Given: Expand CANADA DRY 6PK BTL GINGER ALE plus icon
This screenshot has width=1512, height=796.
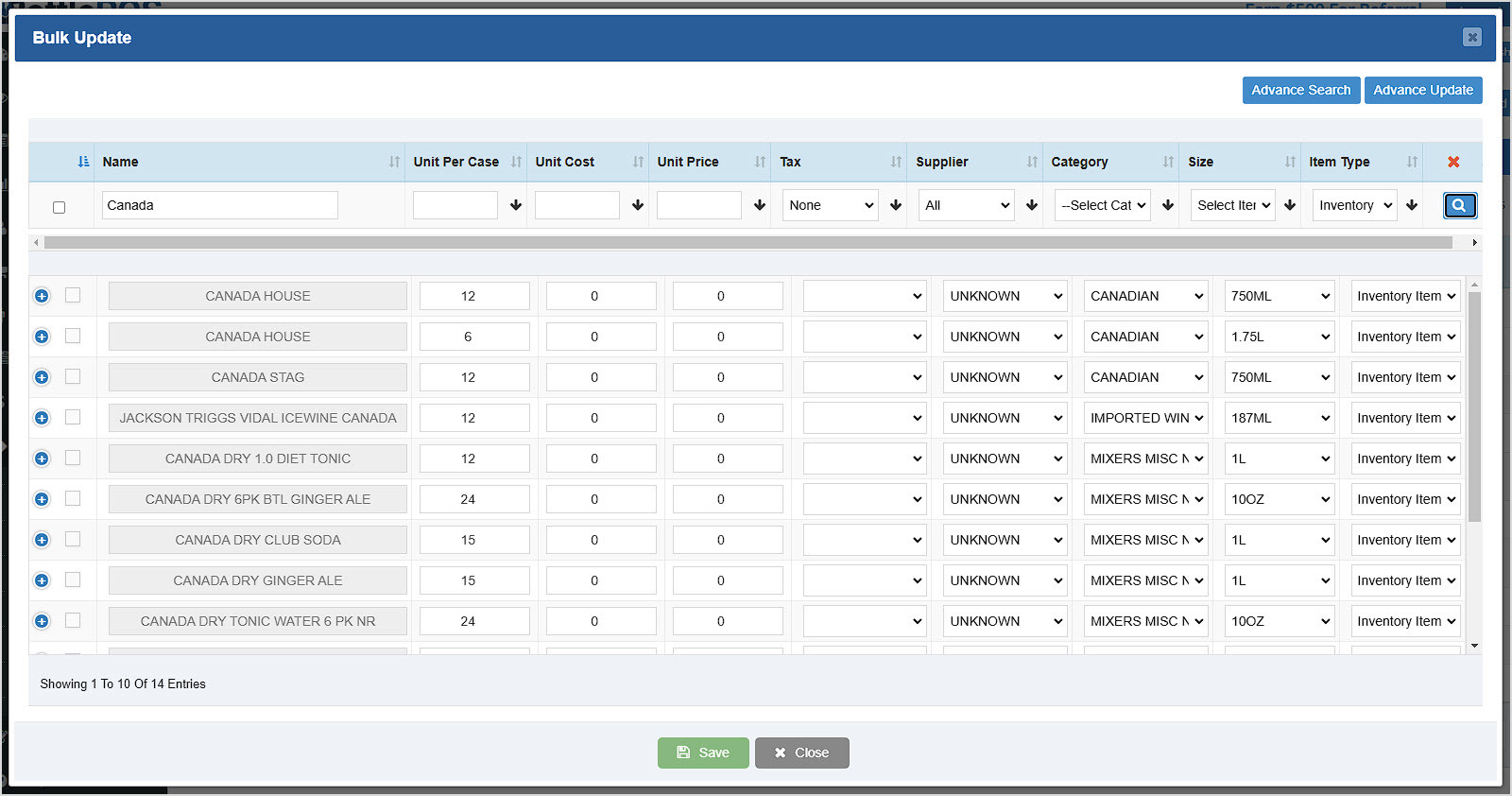Looking at the screenshot, I should pos(42,499).
